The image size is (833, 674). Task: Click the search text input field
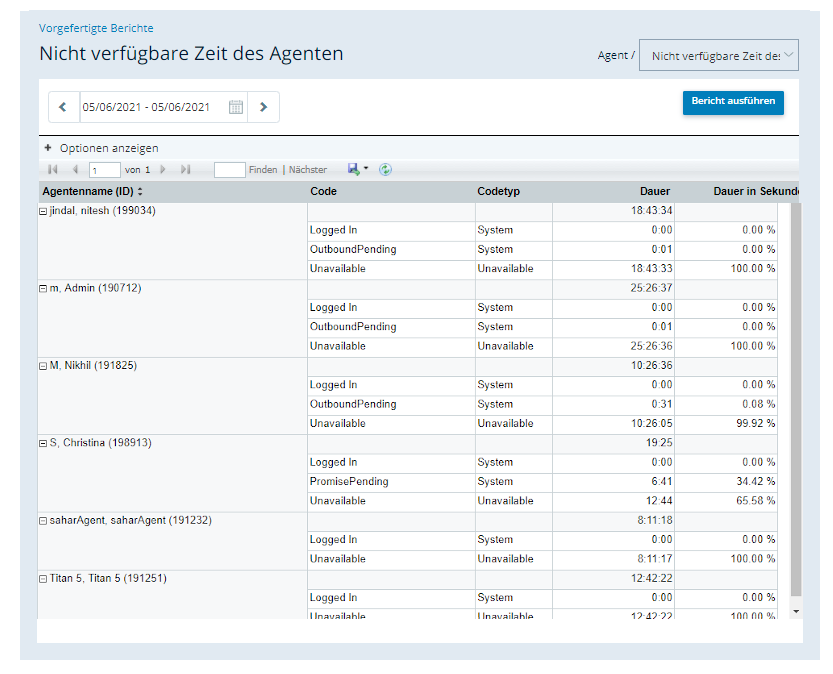tap(230, 170)
